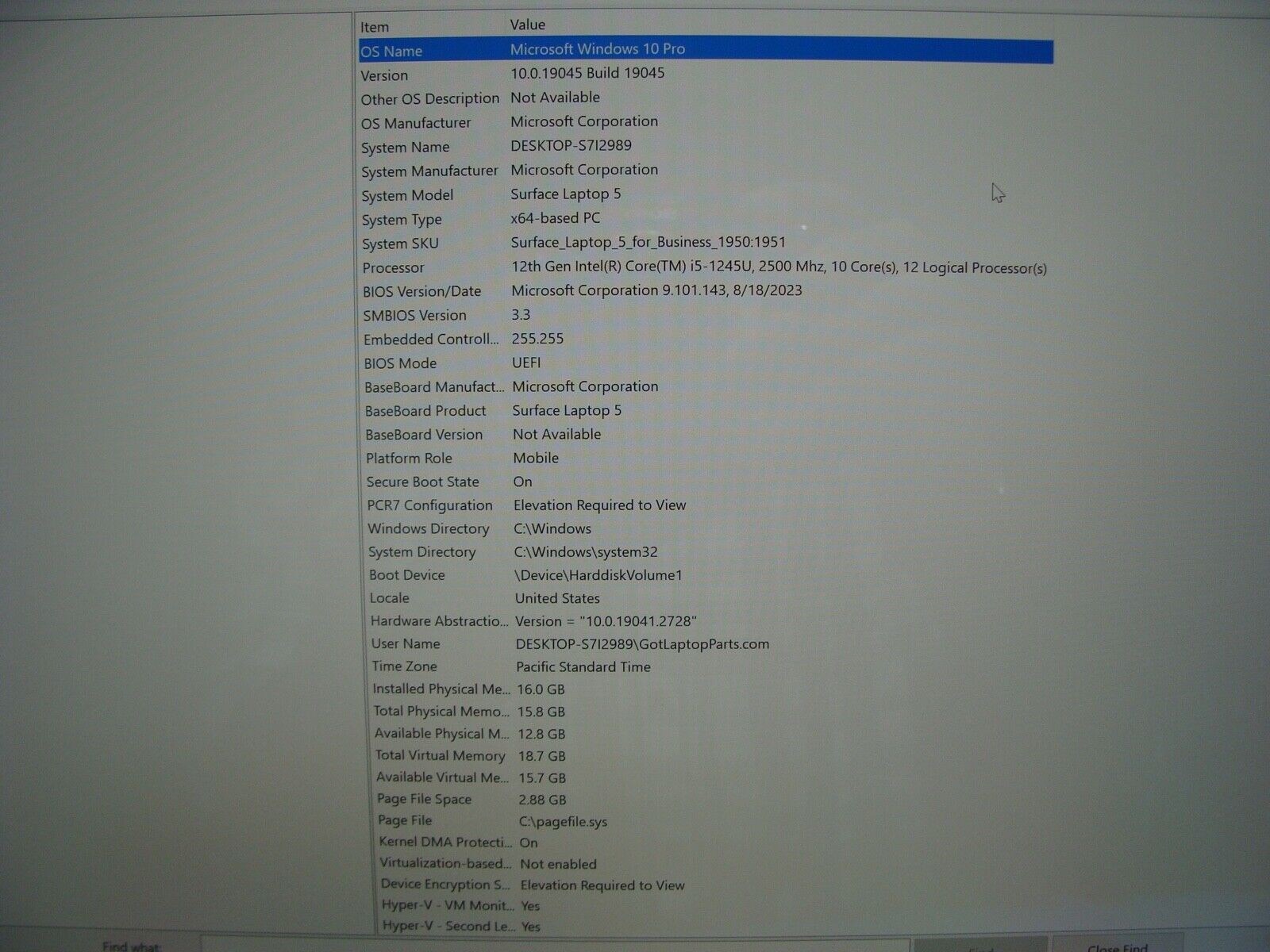Select the Version row label
This screenshot has width=1270, height=952.
click(384, 76)
